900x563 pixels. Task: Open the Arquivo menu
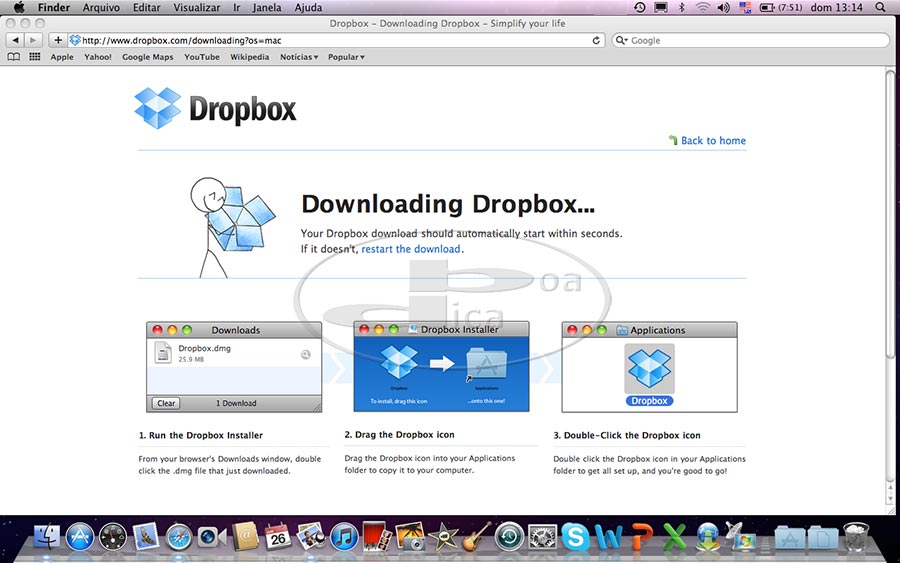click(x=101, y=7)
